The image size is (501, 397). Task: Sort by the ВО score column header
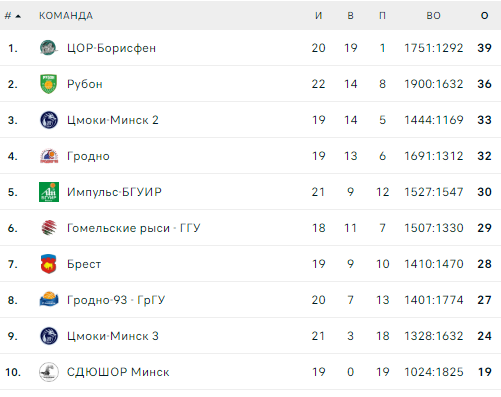433,16
